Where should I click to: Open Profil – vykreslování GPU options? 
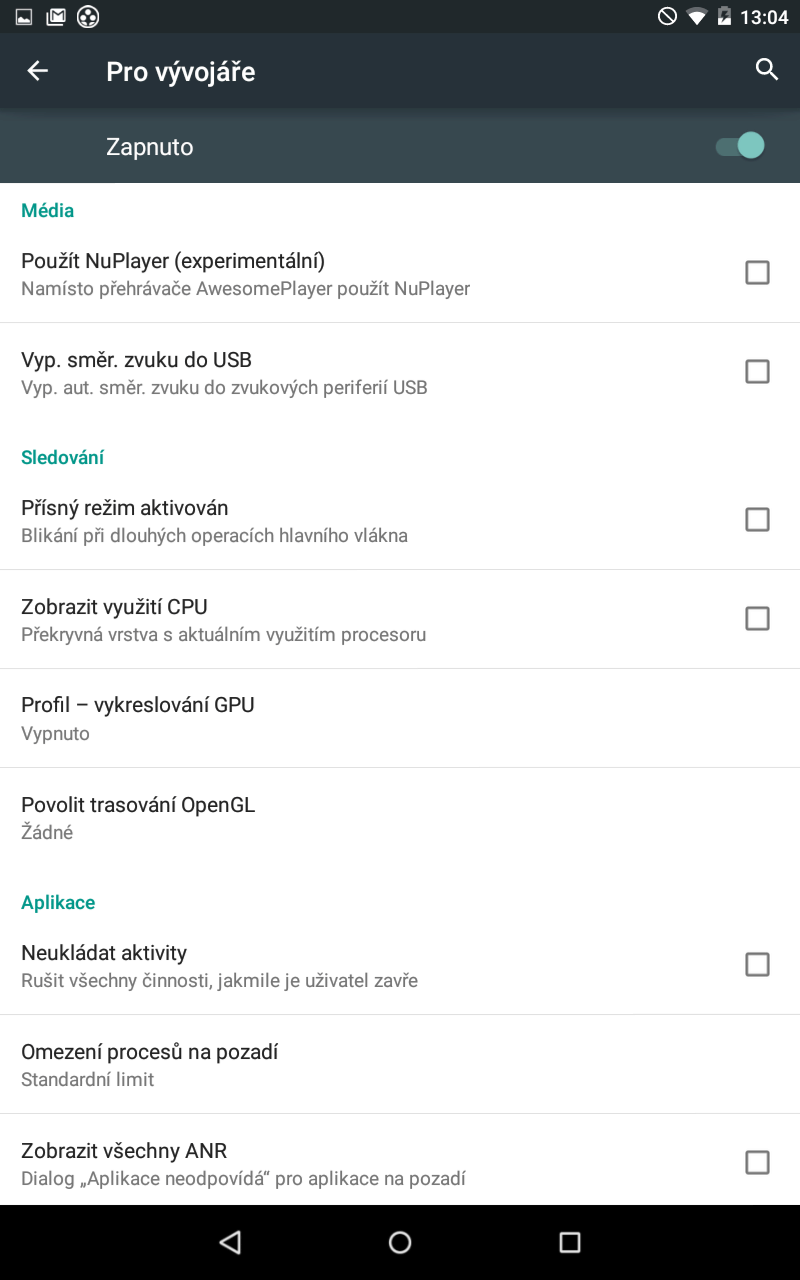point(400,718)
